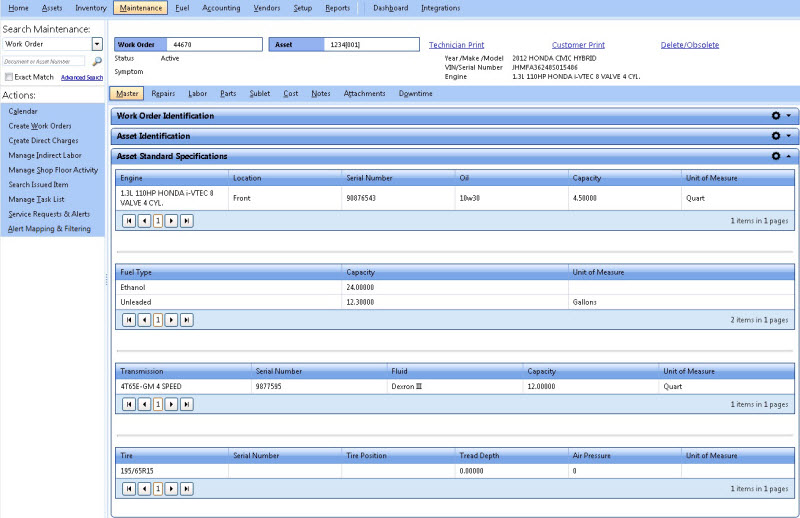Go to first page in Engine grid
Viewport: 800px width, 518px height.
[129, 221]
